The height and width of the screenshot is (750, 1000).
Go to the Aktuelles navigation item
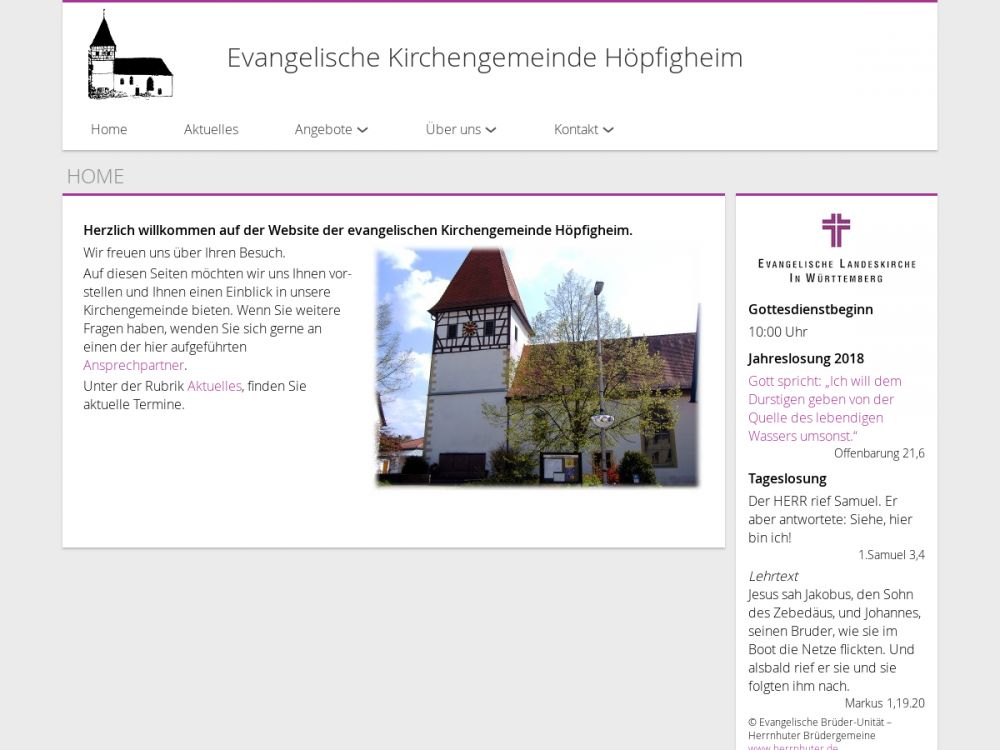pos(211,129)
